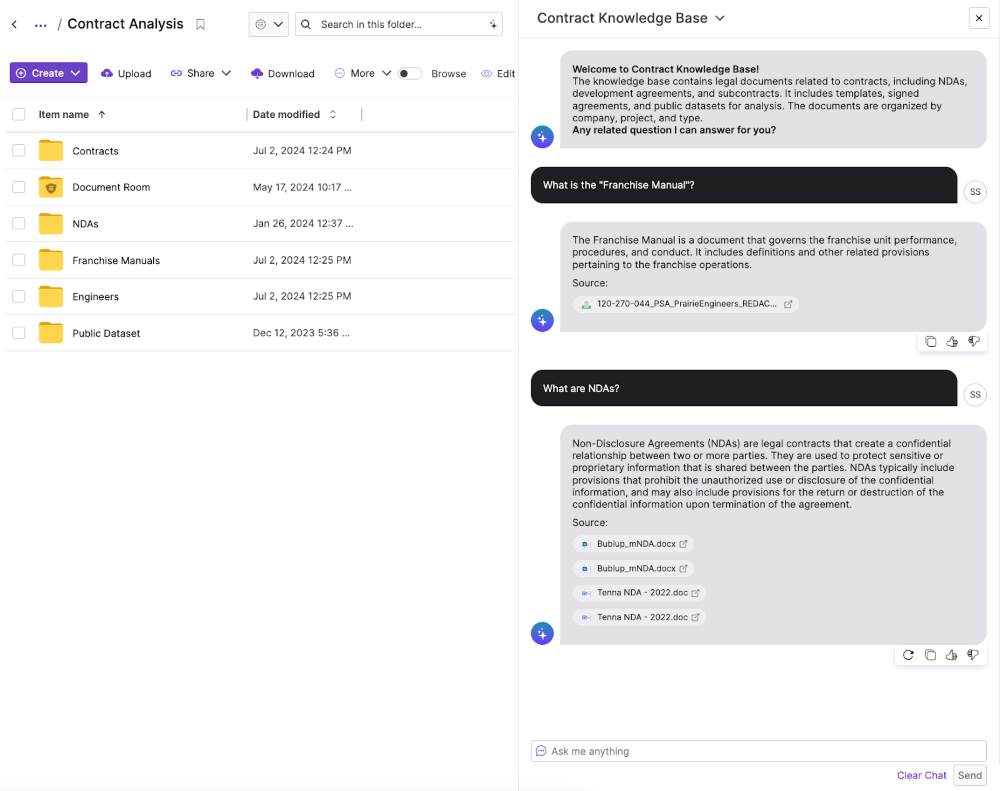The height and width of the screenshot is (791, 1000).
Task: Tick the select-all checkbox in header
Action: (19, 114)
